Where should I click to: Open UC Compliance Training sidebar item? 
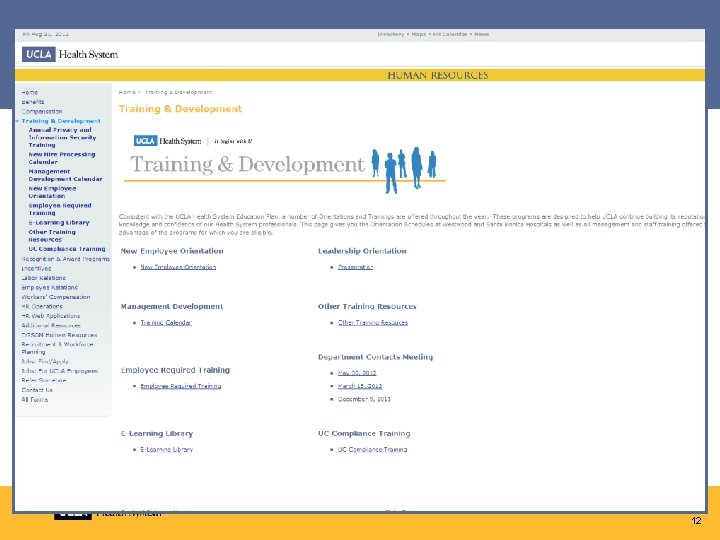coord(67,249)
